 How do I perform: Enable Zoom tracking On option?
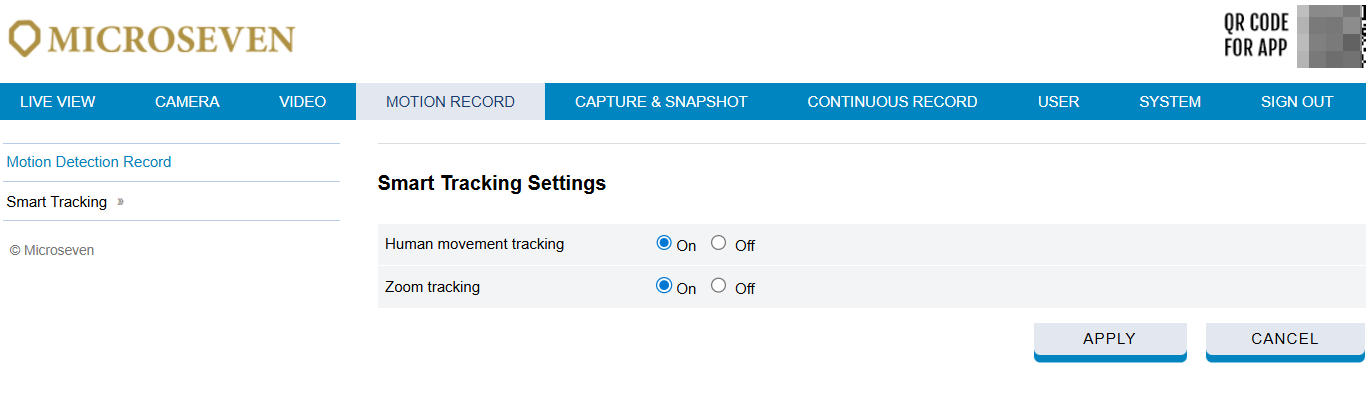point(664,286)
